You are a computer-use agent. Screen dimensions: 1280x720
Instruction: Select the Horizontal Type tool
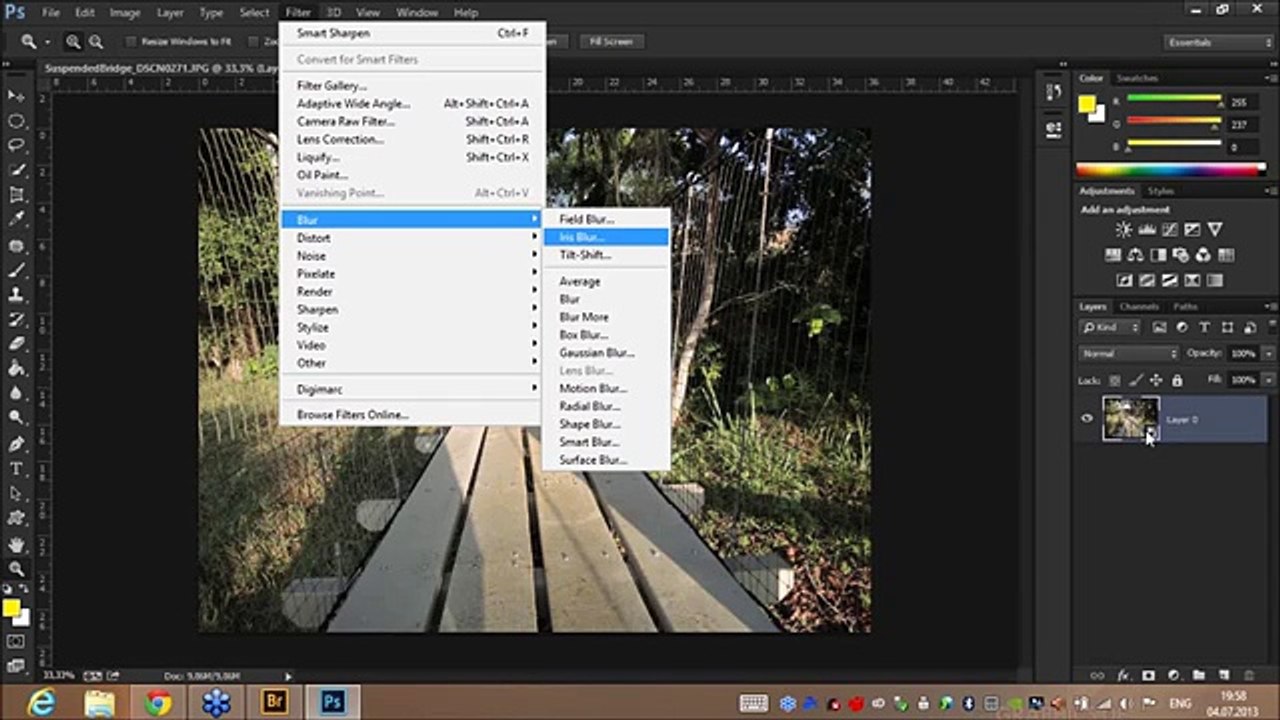(x=16, y=469)
